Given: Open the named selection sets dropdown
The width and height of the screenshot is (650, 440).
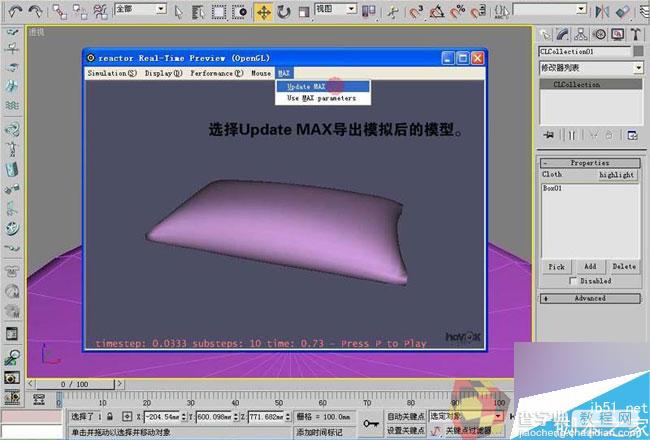Looking at the screenshot, I should coord(550,9).
